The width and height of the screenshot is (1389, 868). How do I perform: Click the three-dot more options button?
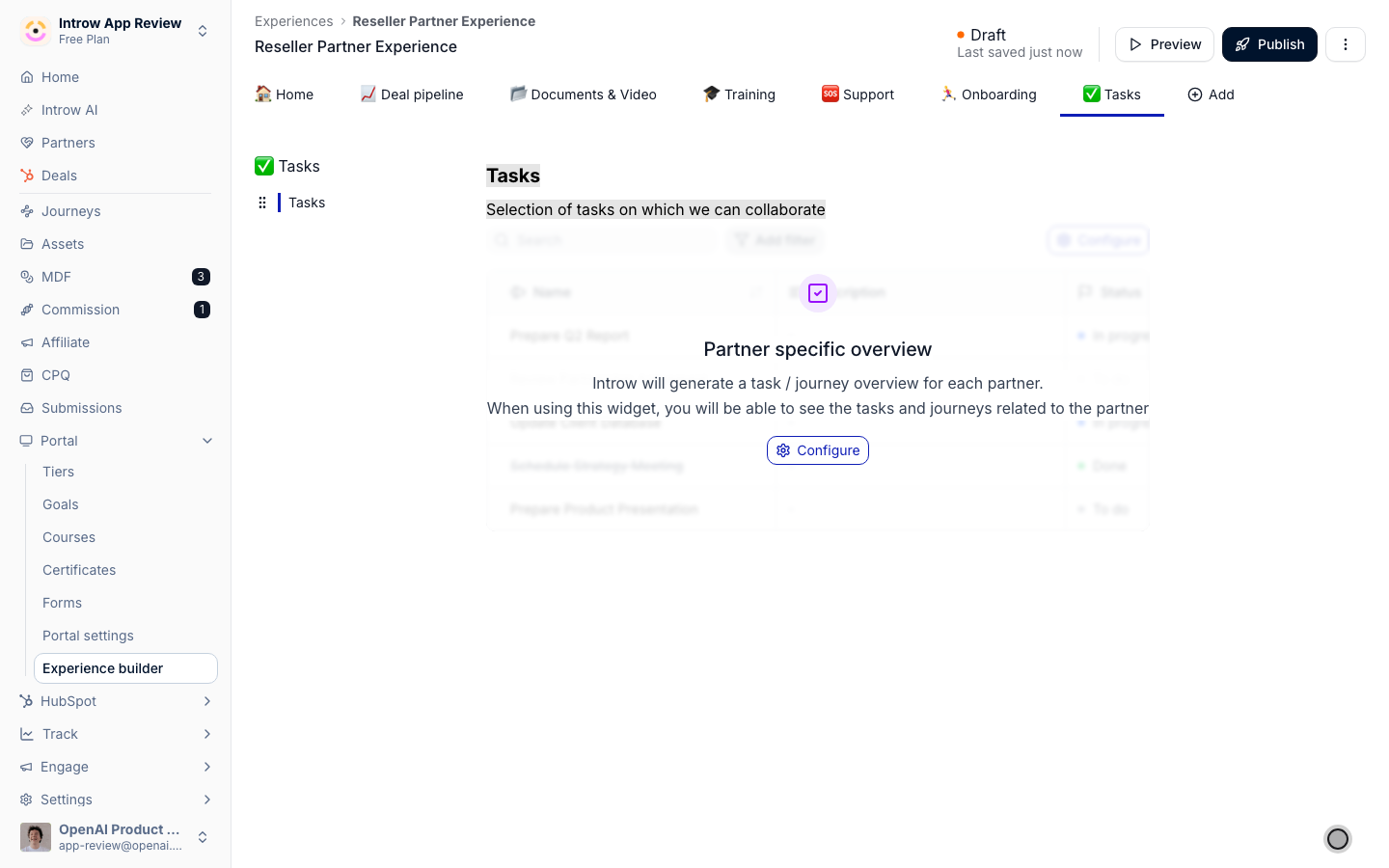point(1346,44)
